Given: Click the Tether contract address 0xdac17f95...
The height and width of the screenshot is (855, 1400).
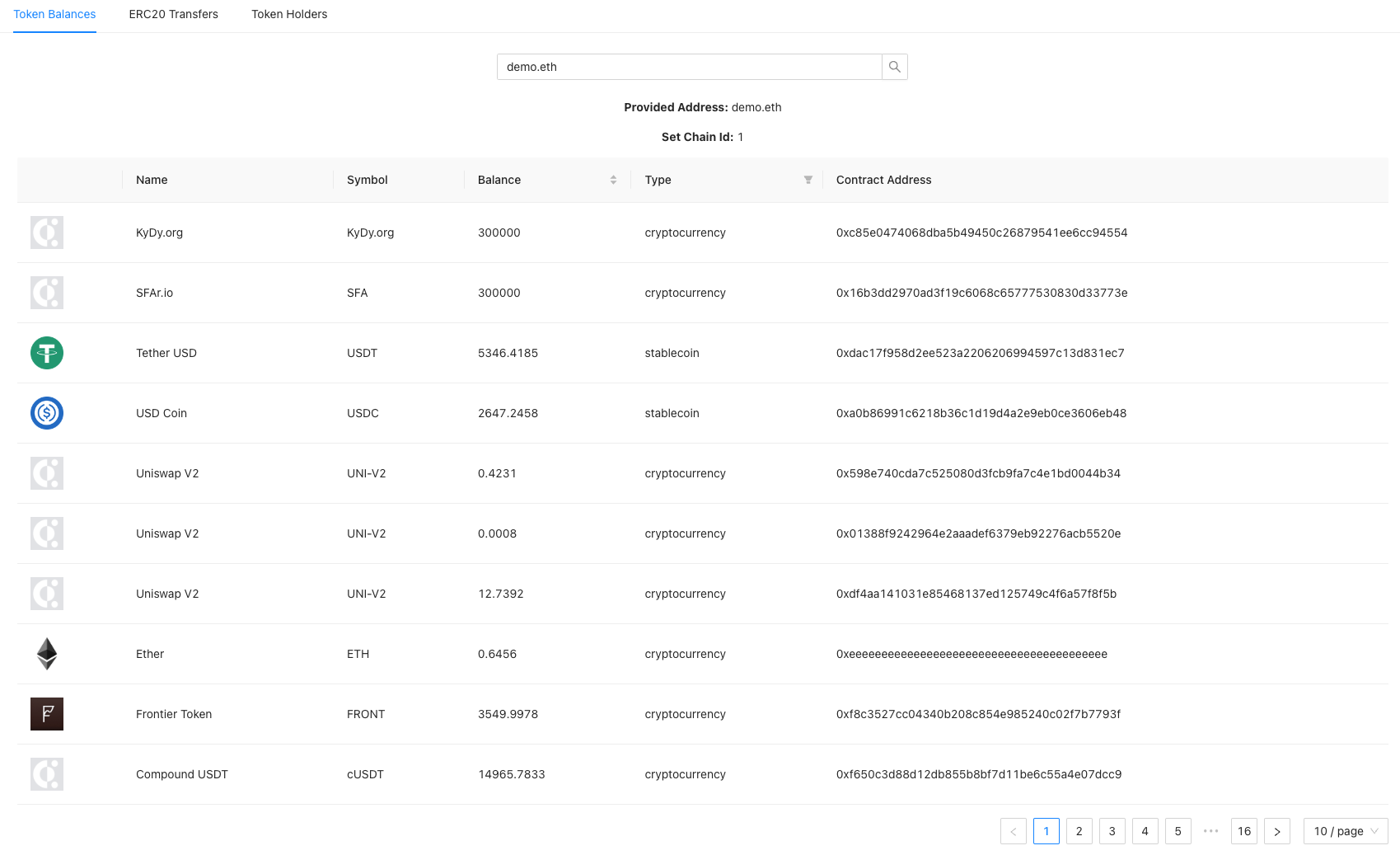Looking at the screenshot, I should pyautogui.click(x=981, y=353).
